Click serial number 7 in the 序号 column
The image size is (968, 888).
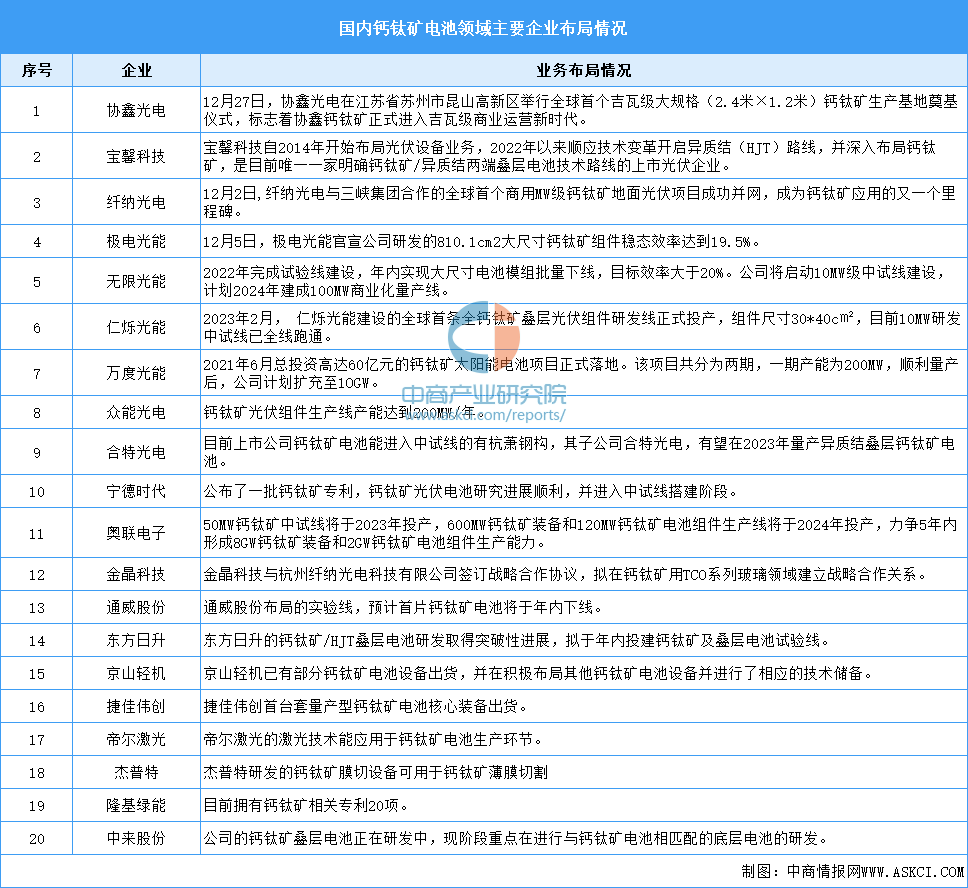pos(36,374)
